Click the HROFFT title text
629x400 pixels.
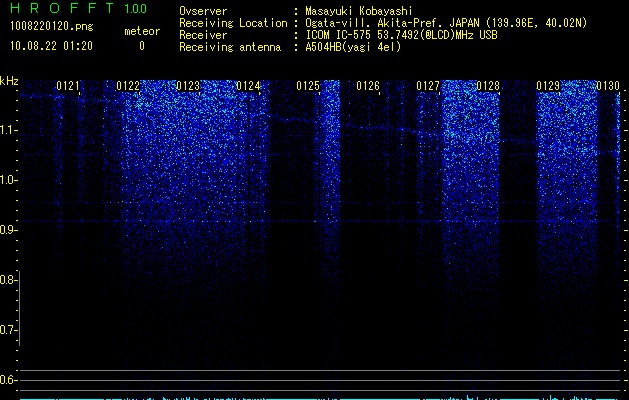(x=62, y=8)
